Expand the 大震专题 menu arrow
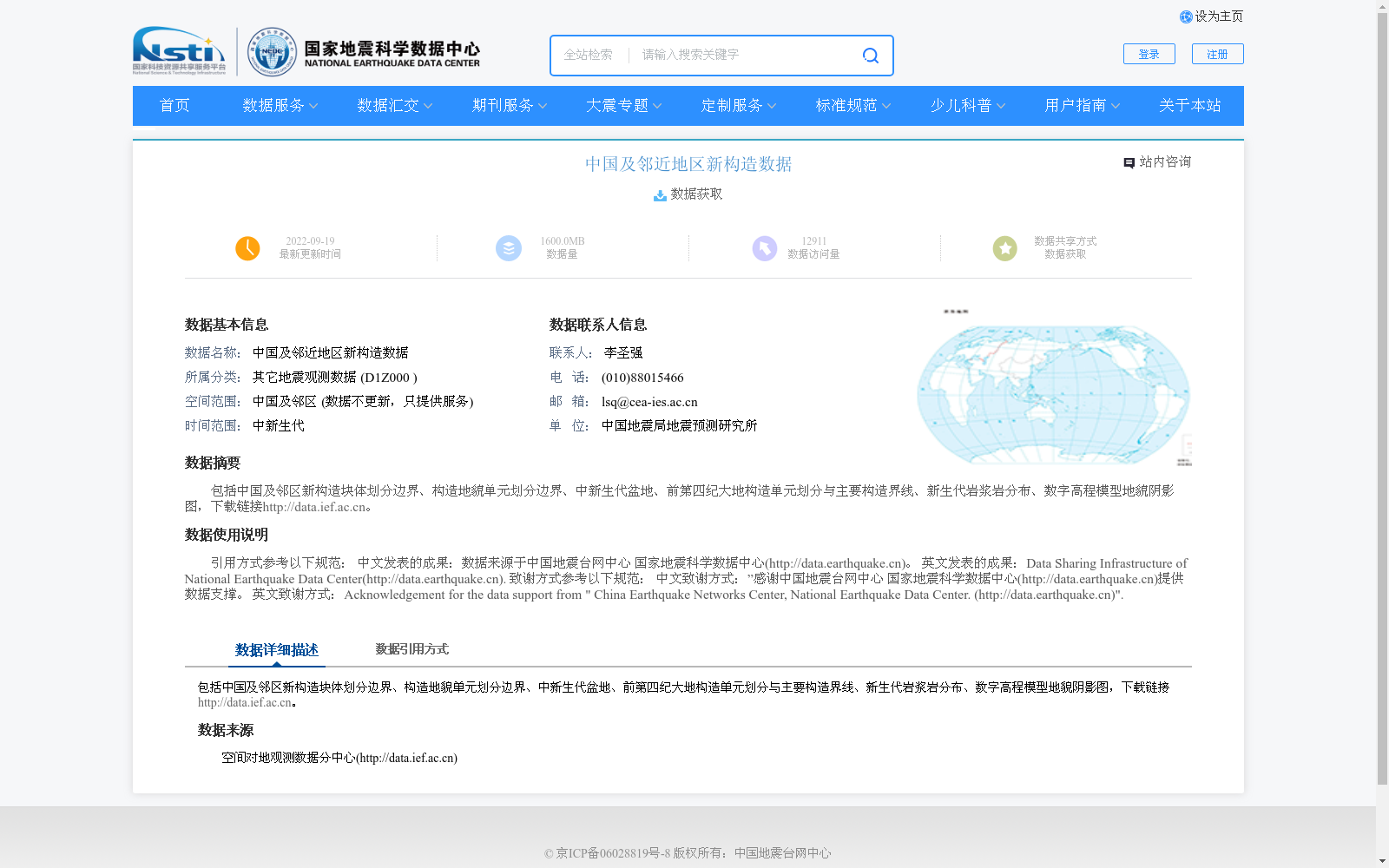The height and width of the screenshot is (868, 1389). [x=657, y=106]
